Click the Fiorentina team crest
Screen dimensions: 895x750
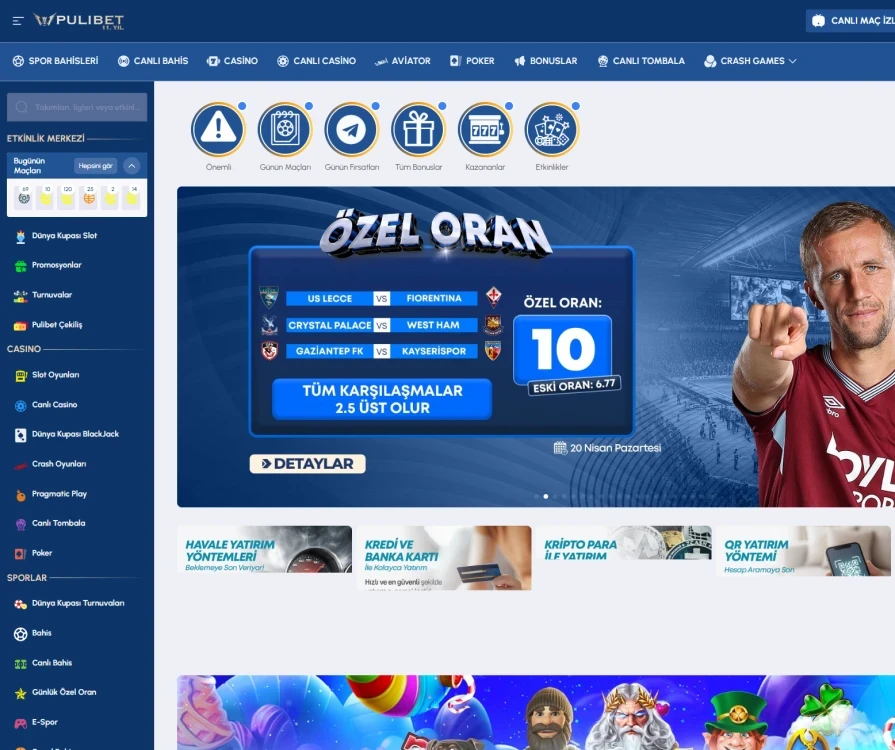tap(493, 297)
